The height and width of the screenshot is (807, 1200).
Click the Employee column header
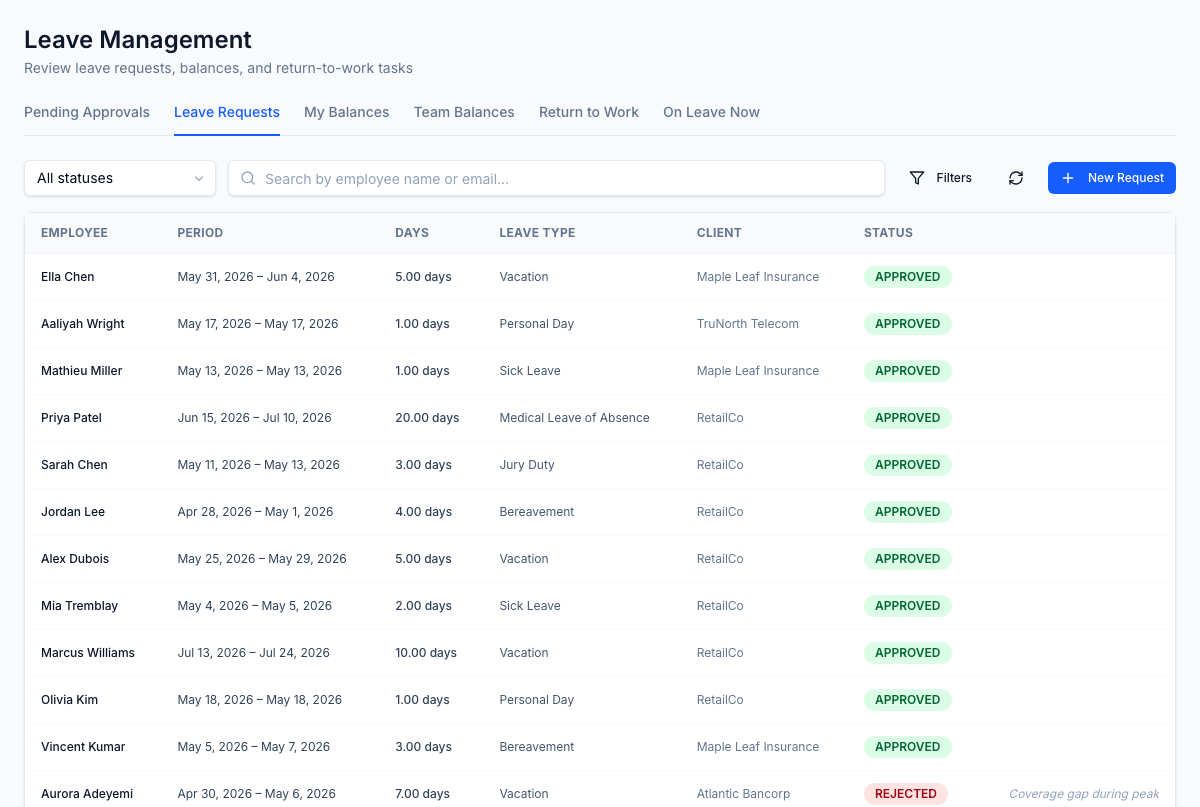tap(74, 233)
